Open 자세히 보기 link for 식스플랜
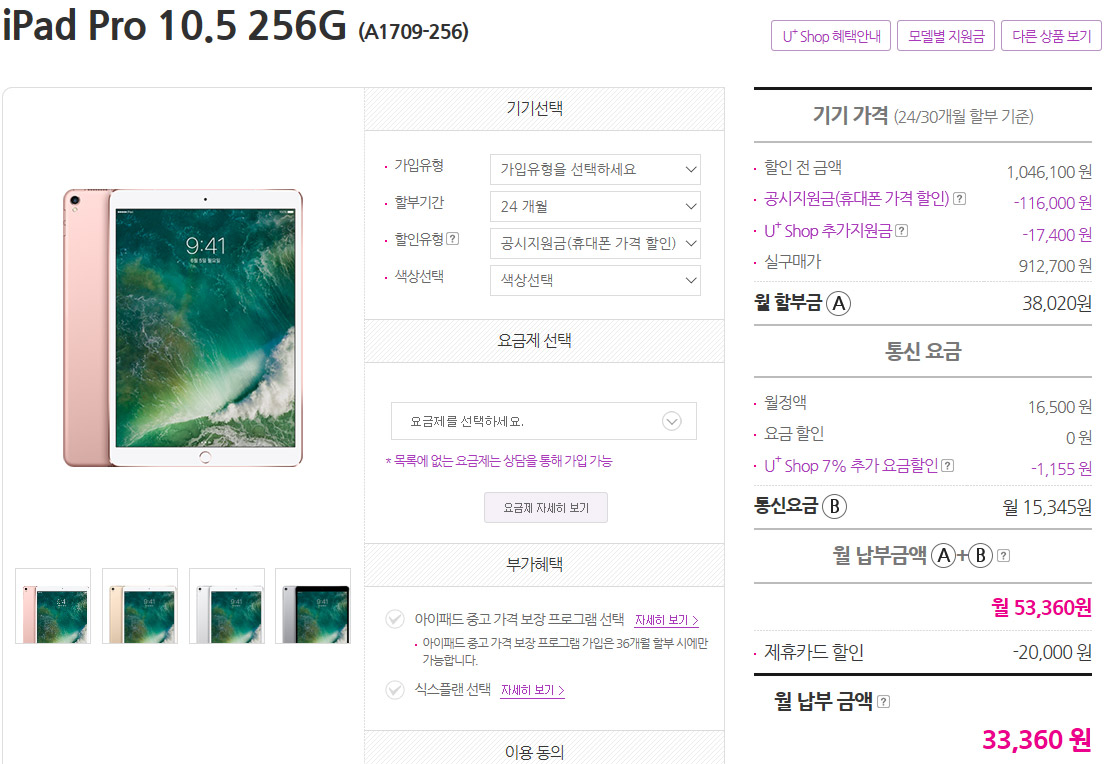Screen dimensions: 1106x764 tap(533, 690)
